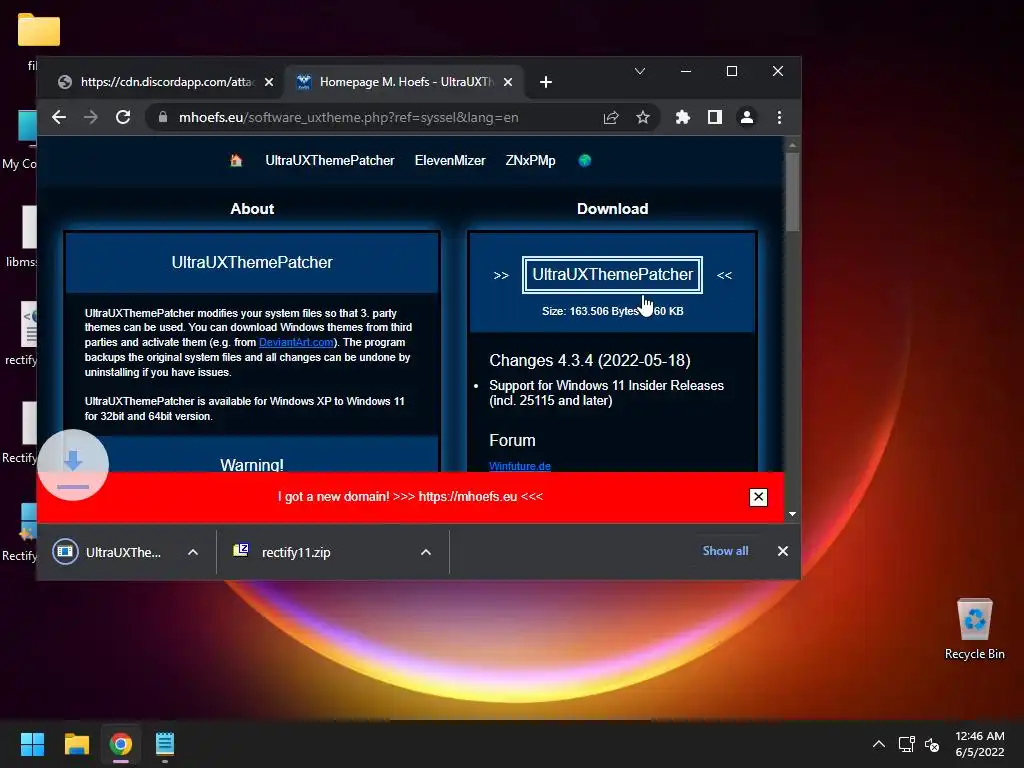Select the Recycle Bin desktop icon
The width and height of the screenshot is (1024, 768).
pos(974,629)
